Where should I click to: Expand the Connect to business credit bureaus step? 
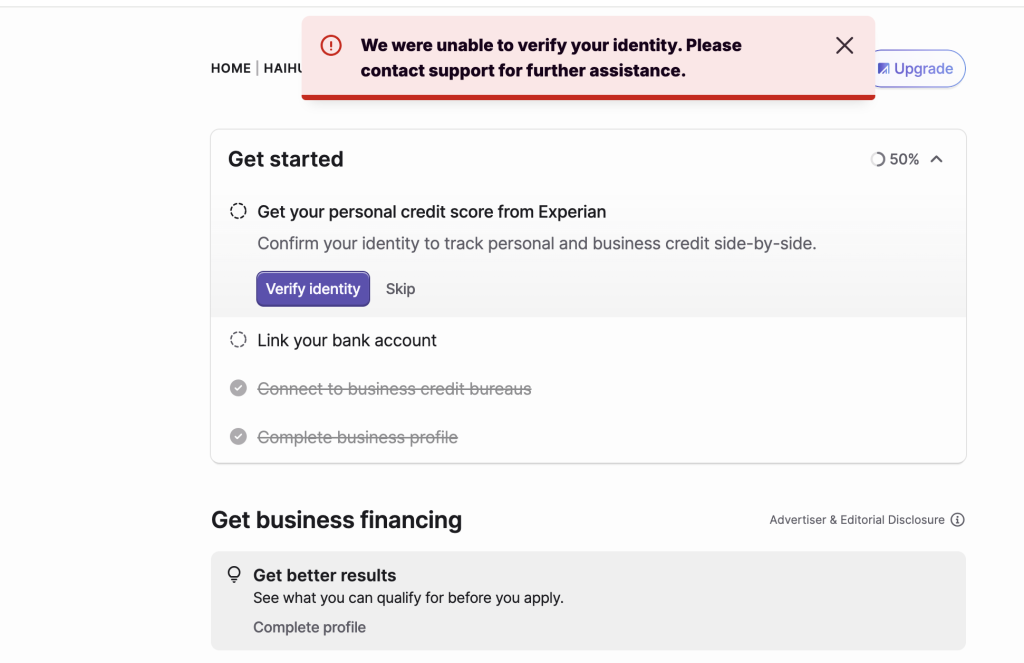pos(394,388)
